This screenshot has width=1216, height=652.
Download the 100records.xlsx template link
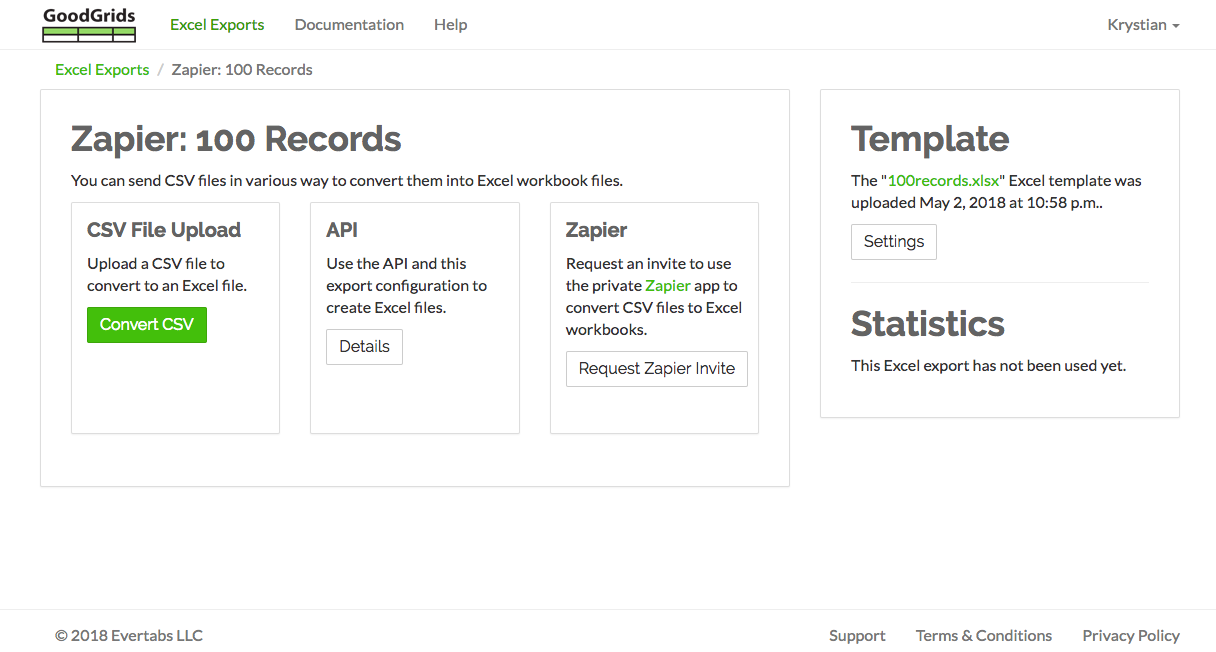pos(943,181)
